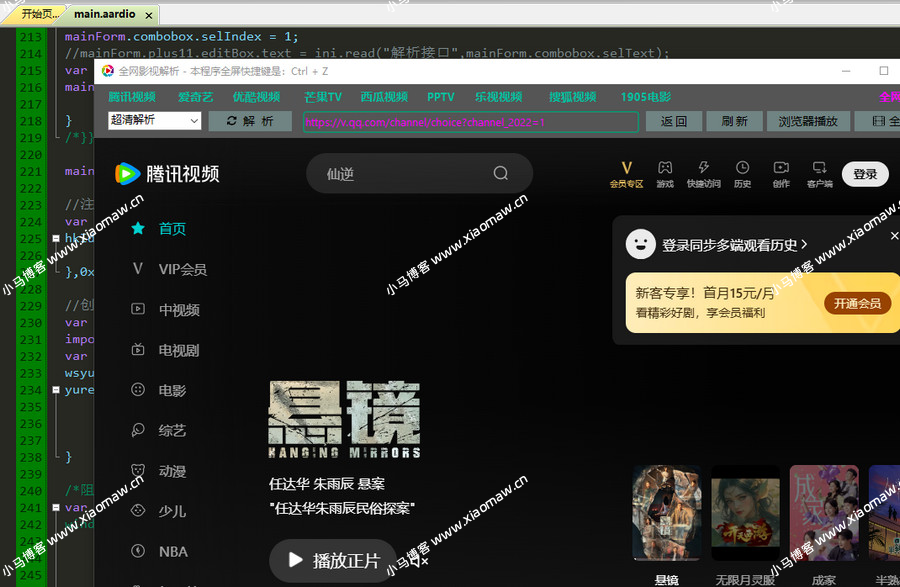Image resolution: width=900 pixels, height=587 pixels.
Task: Open the 无限月灵服 poster thumbnail
Action: pos(745,512)
